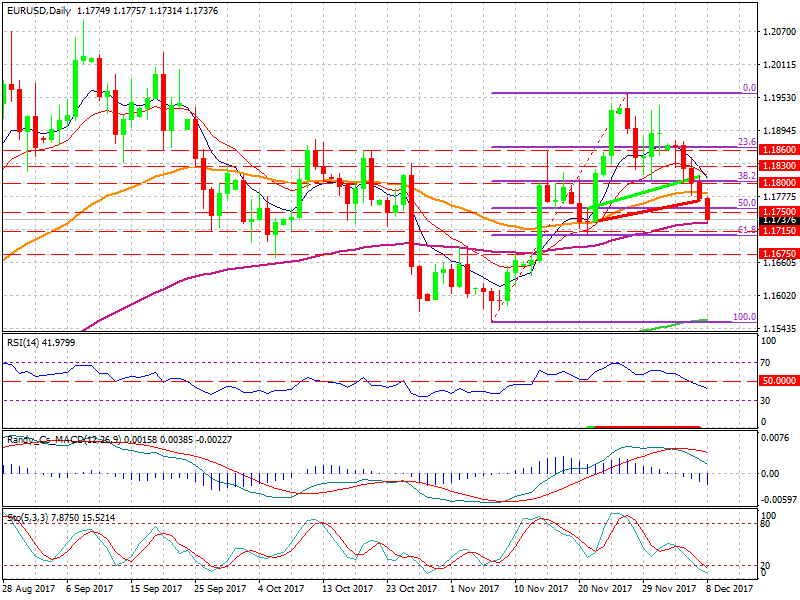Select the 1.15435 price axis label

click(x=779, y=328)
